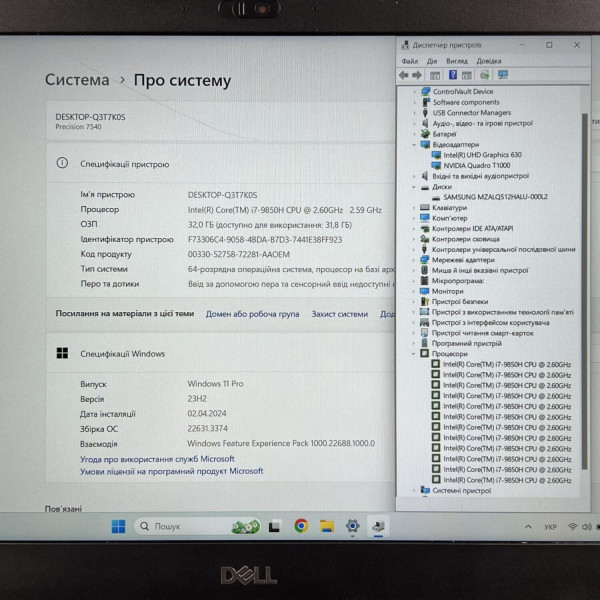Maximize the Device Manager window
Image resolution: width=600 pixels, height=600 pixels.
pos(549,45)
